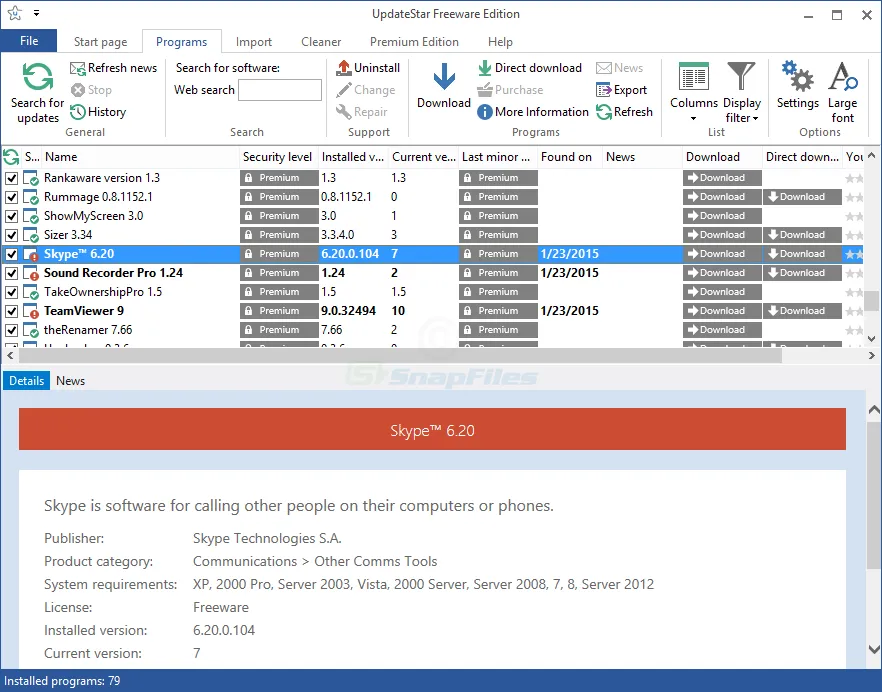Screen dimensions: 882x692
Task: Uncheck the Rankaware version 1.3 checkbox
Action: (x=11, y=178)
